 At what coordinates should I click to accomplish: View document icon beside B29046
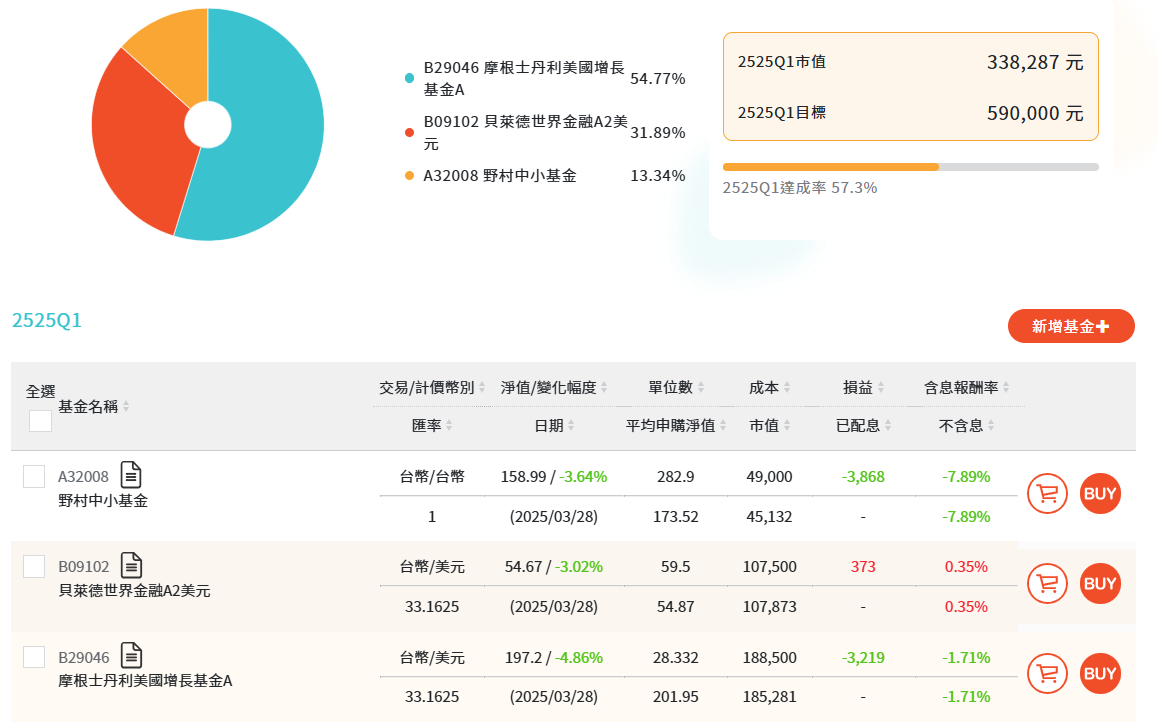(x=132, y=655)
